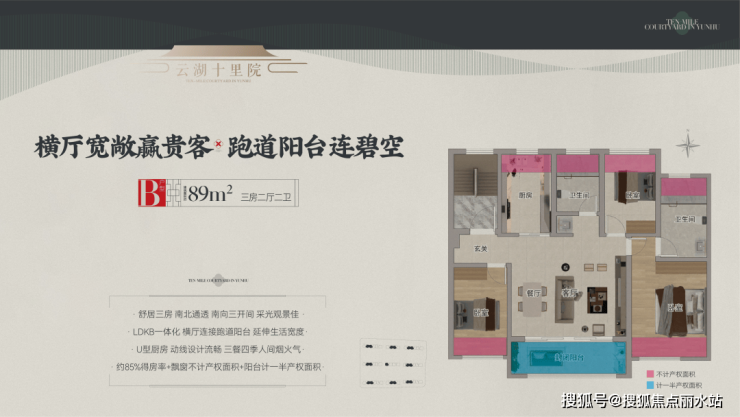This screenshot has height=417, width=740.
Task: Click the sofa in the 客厅
Action: tap(564, 299)
